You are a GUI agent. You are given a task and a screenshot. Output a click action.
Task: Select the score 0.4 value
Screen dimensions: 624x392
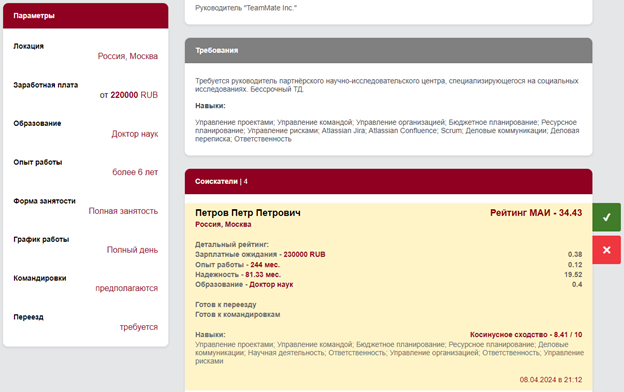577,285
